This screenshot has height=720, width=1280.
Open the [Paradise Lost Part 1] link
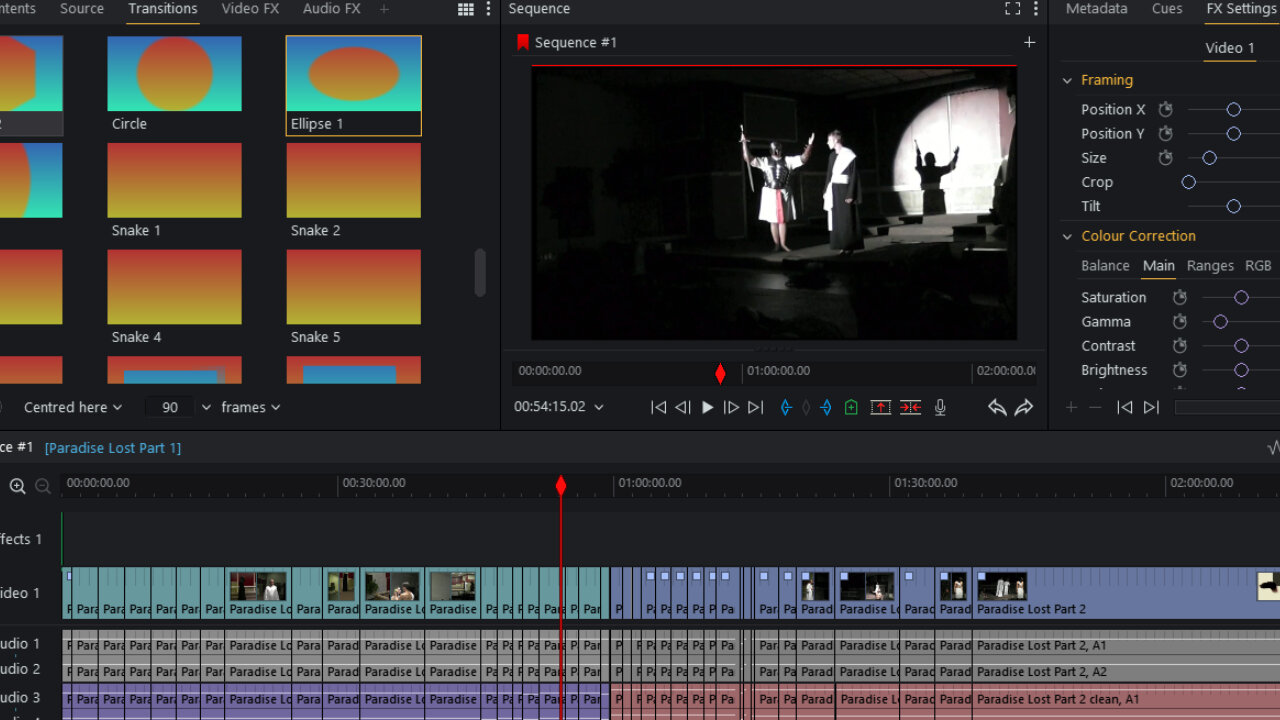(x=113, y=448)
